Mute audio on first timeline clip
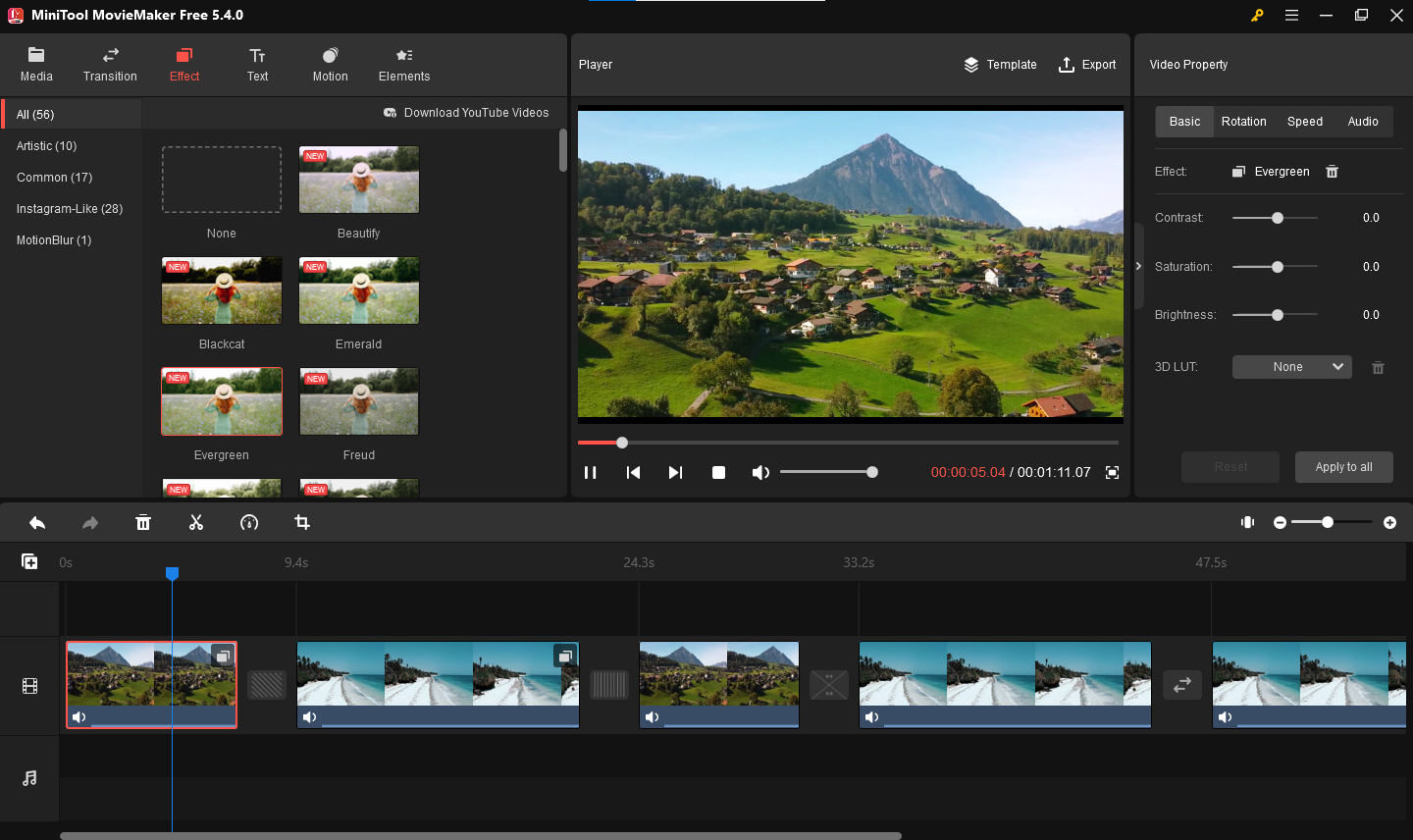 pyautogui.click(x=79, y=717)
